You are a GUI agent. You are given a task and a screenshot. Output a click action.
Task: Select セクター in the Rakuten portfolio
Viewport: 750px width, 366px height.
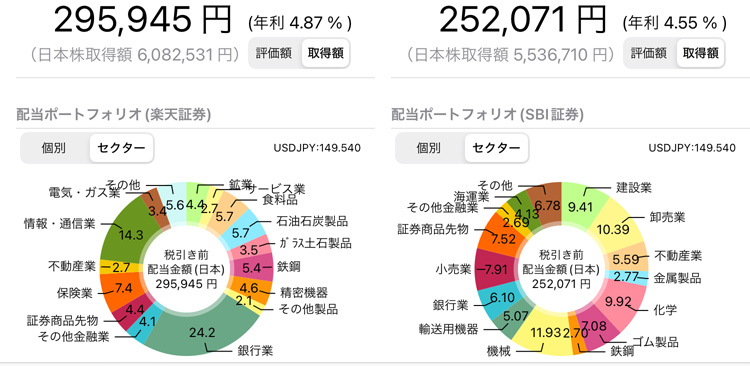121,148
